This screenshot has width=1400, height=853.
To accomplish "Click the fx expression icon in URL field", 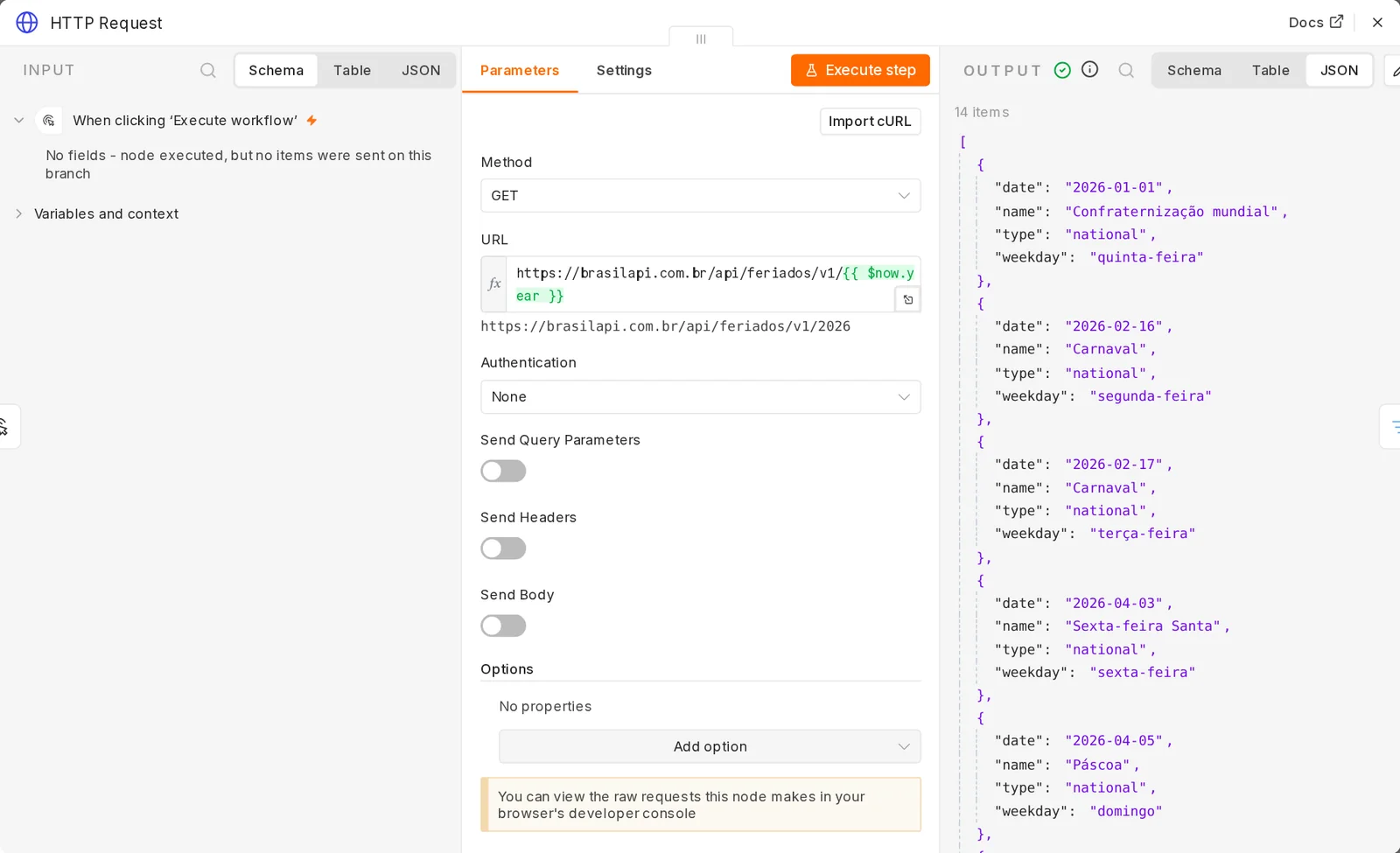I will click(x=494, y=283).
